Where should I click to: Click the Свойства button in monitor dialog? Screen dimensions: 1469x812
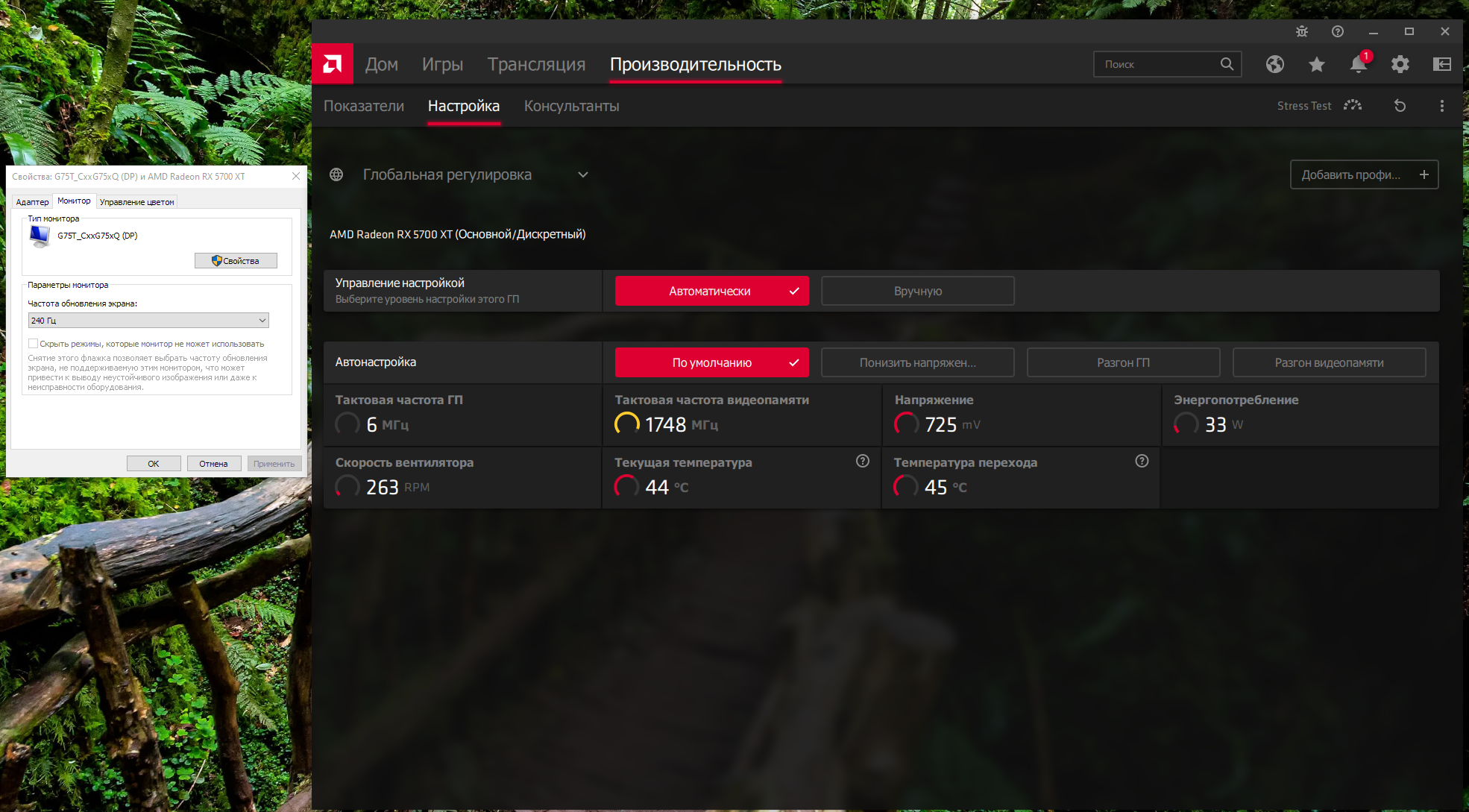tap(236, 261)
